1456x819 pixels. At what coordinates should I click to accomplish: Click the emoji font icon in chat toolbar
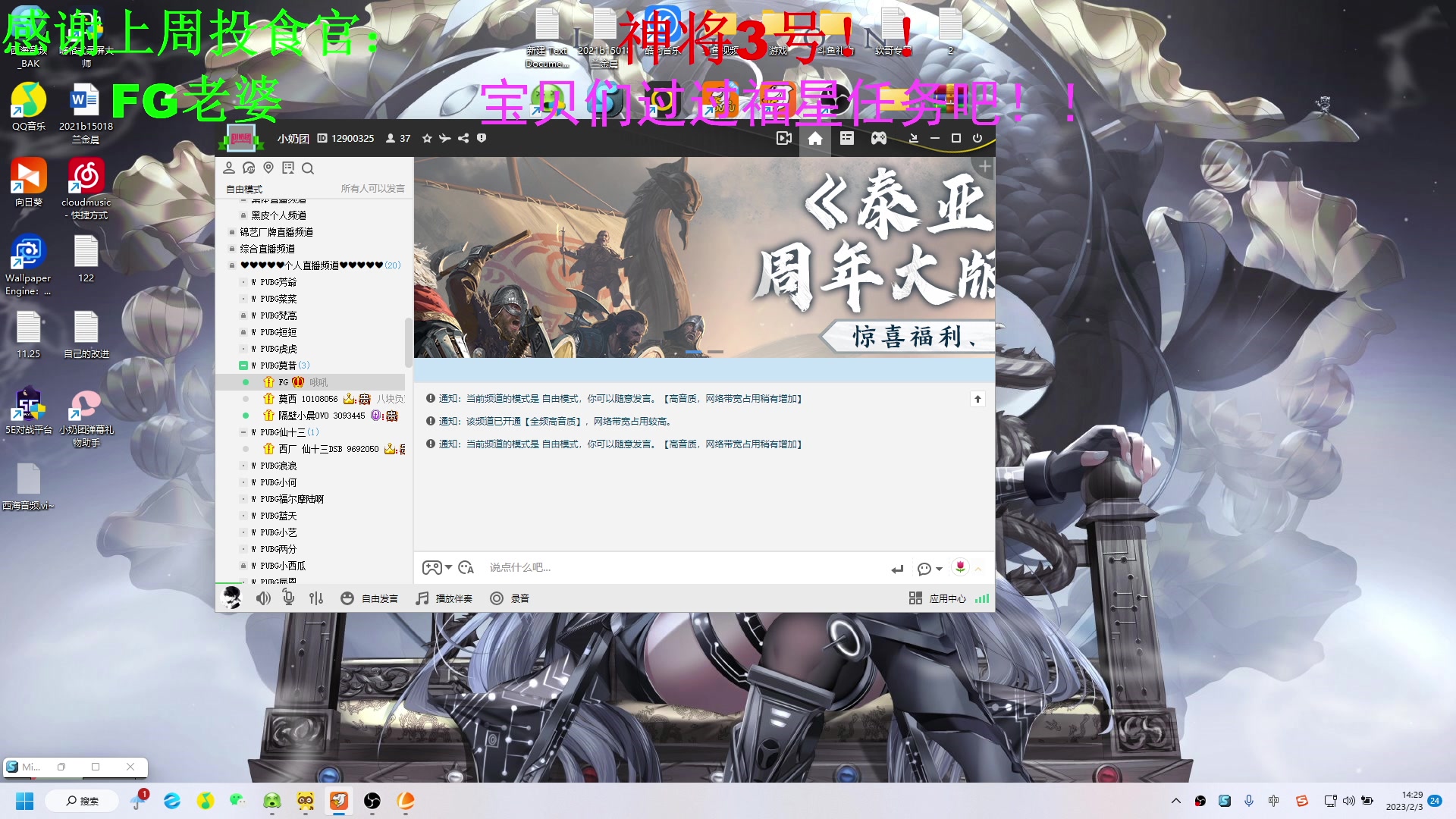pyautogui.click(x=466, y=567)
